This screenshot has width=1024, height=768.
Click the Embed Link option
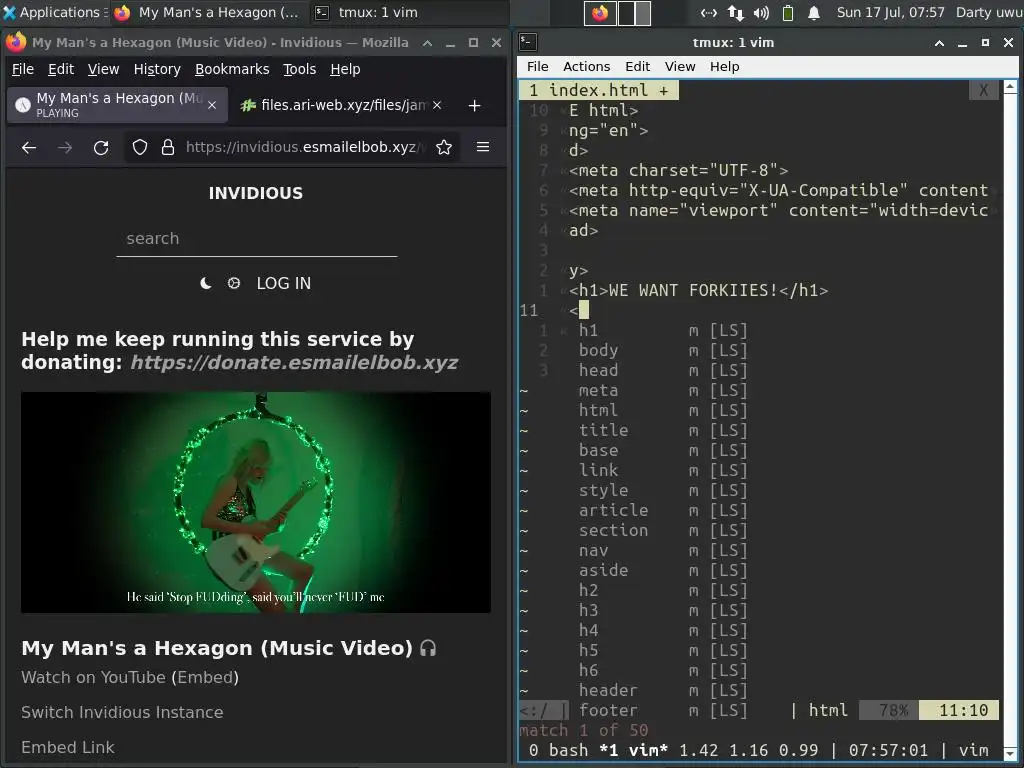coord(68,747)
